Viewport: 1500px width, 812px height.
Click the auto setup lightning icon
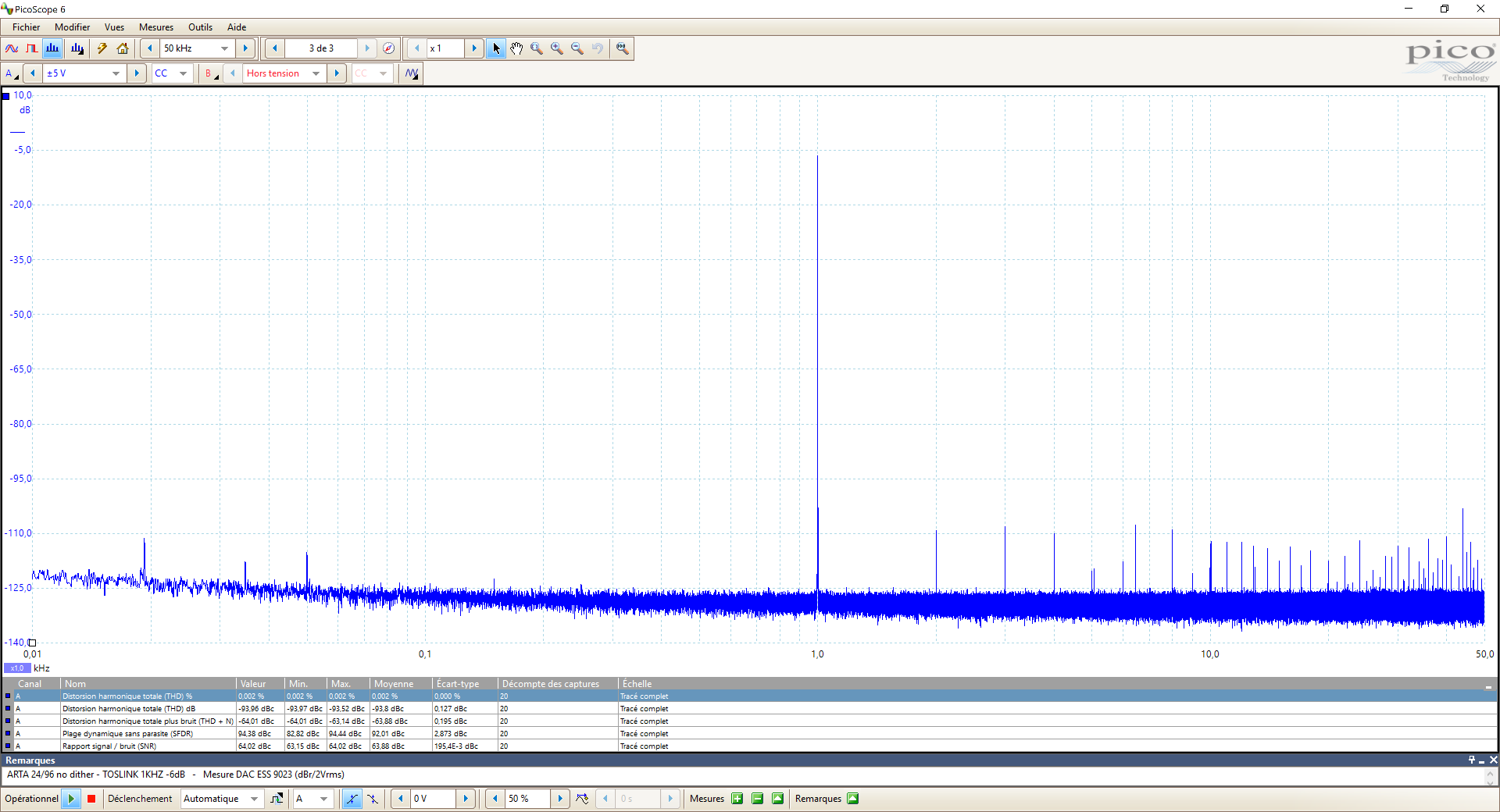pos(102,48)
